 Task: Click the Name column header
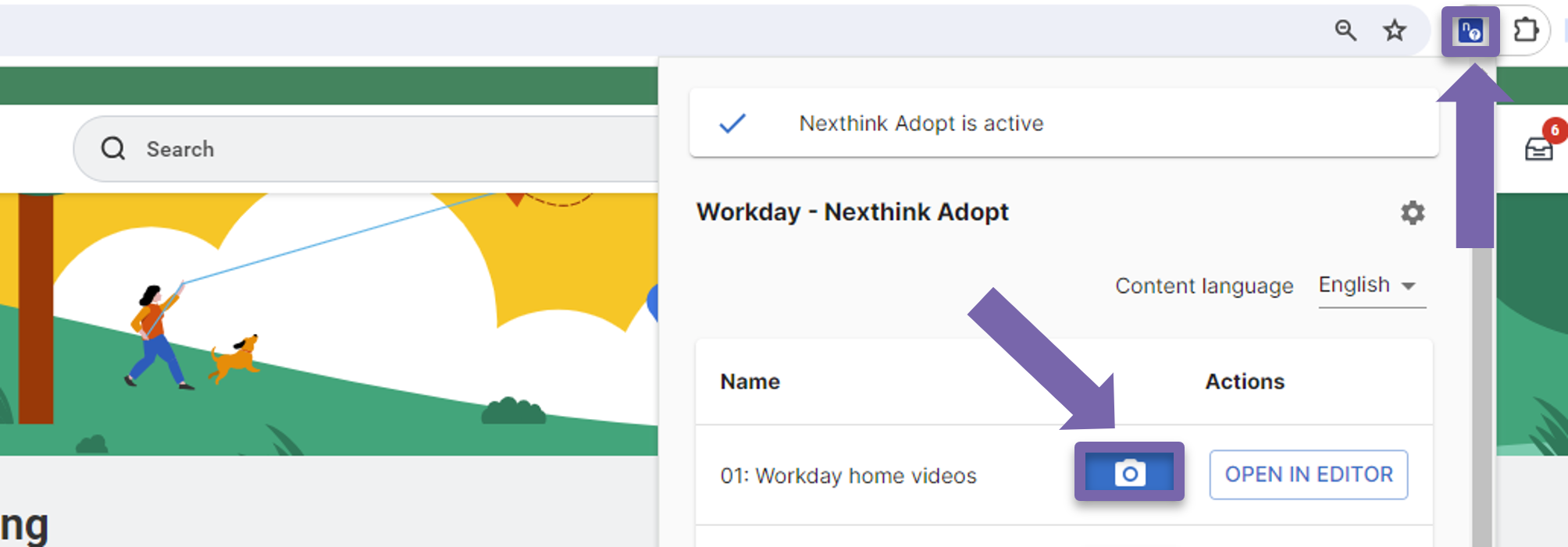click(x=750, y=382)
